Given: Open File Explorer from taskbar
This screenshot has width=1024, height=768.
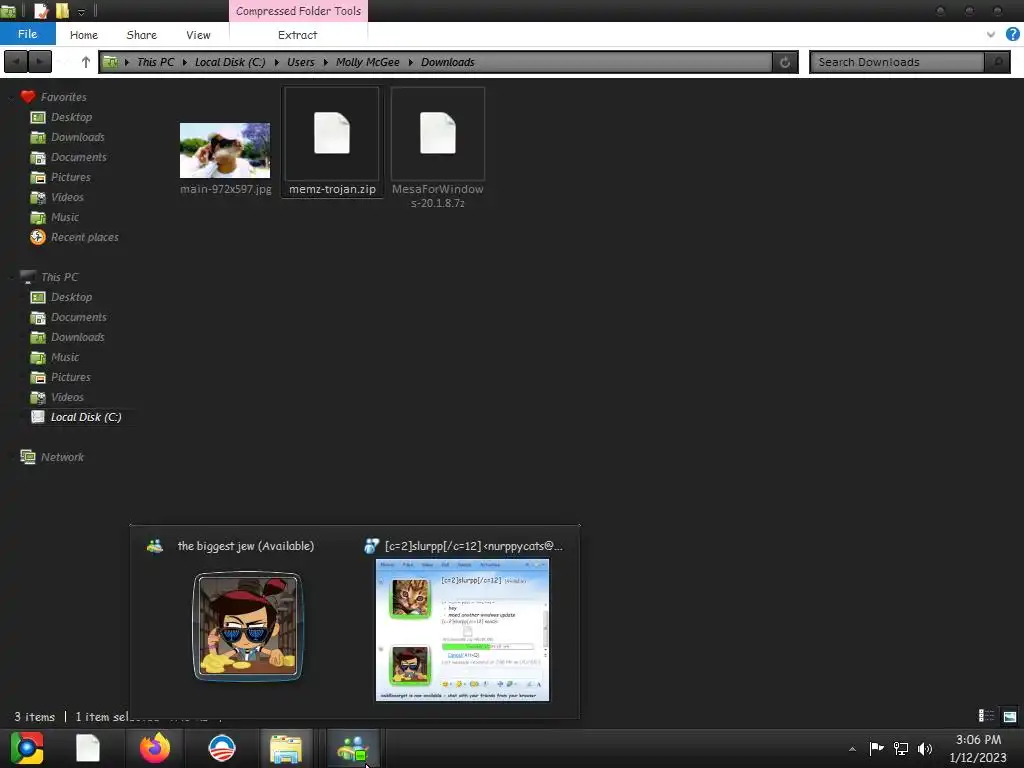Looking at the screenshot, I should click(x=285, y=748).
